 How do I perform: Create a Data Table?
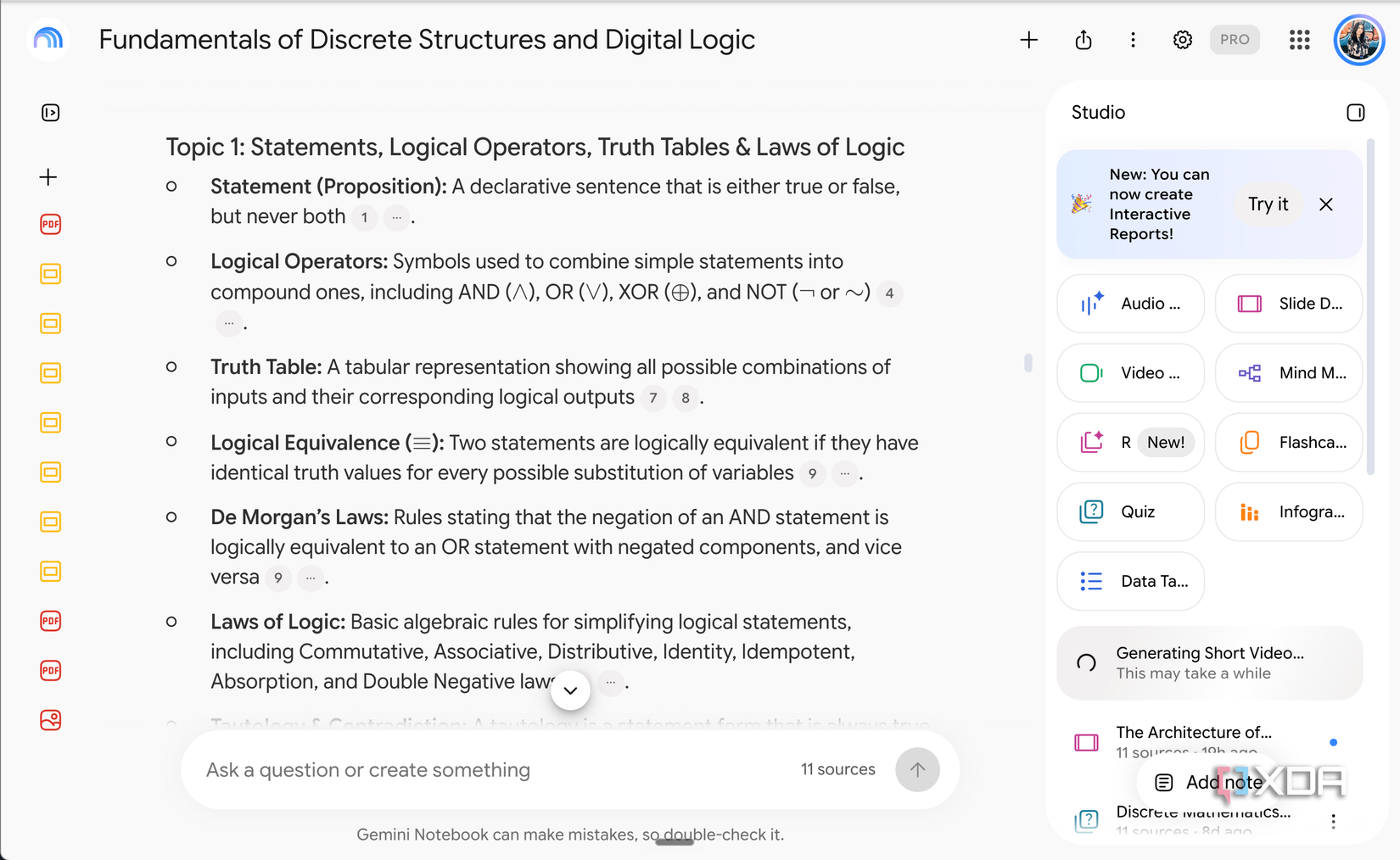pos(1130,582)
